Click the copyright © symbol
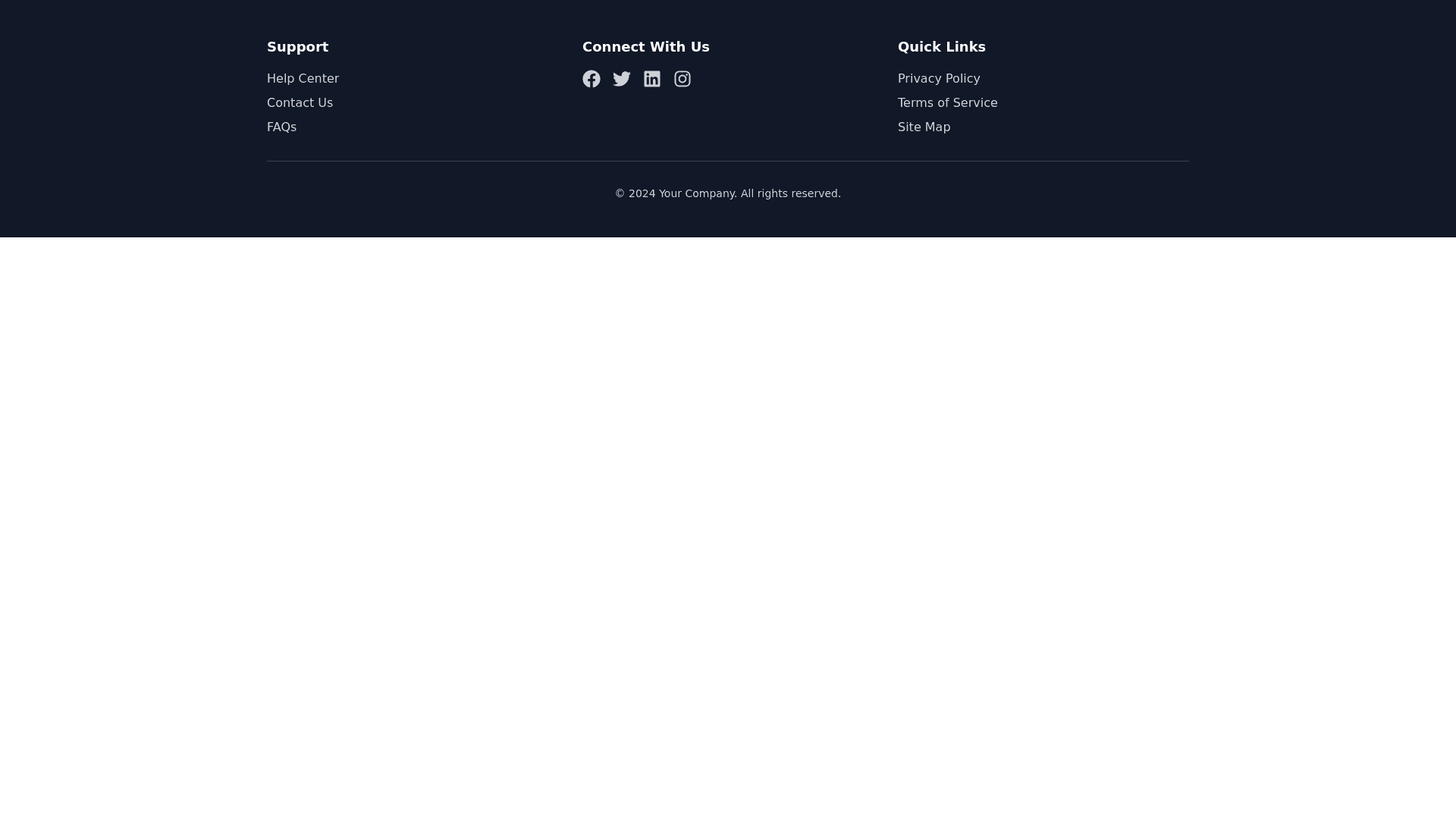Screen dimensions: 1456x819 click(620, 194)
